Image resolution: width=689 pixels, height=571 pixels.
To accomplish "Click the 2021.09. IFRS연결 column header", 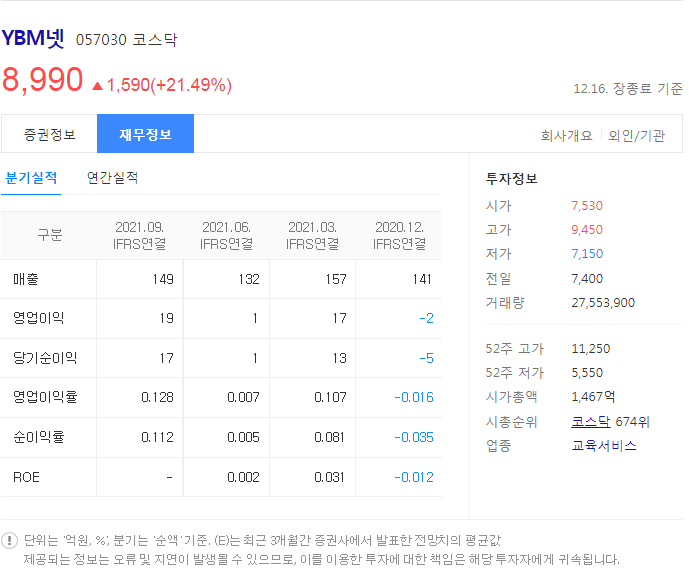I will [x=139, y=236].
